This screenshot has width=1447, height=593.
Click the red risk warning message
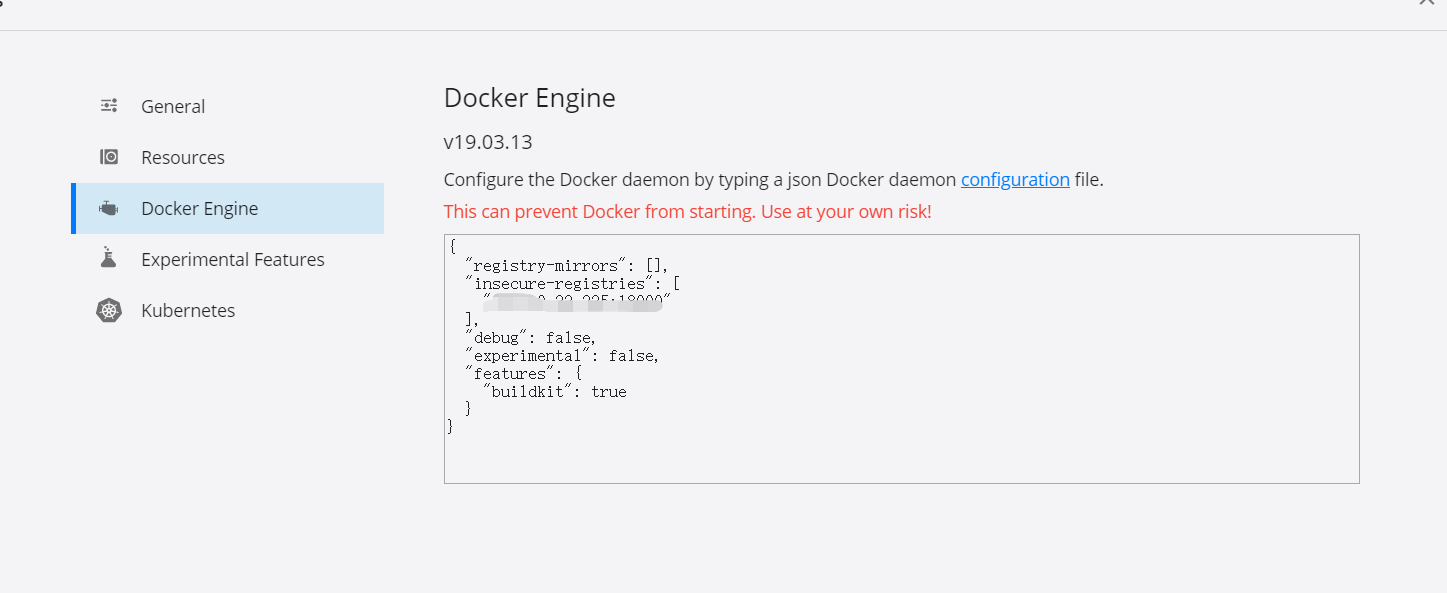[x=688, y=211]
